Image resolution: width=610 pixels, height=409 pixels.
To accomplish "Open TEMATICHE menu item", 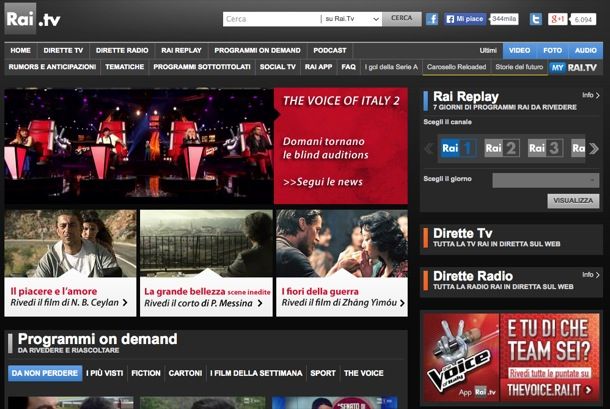I will point(124,67).
